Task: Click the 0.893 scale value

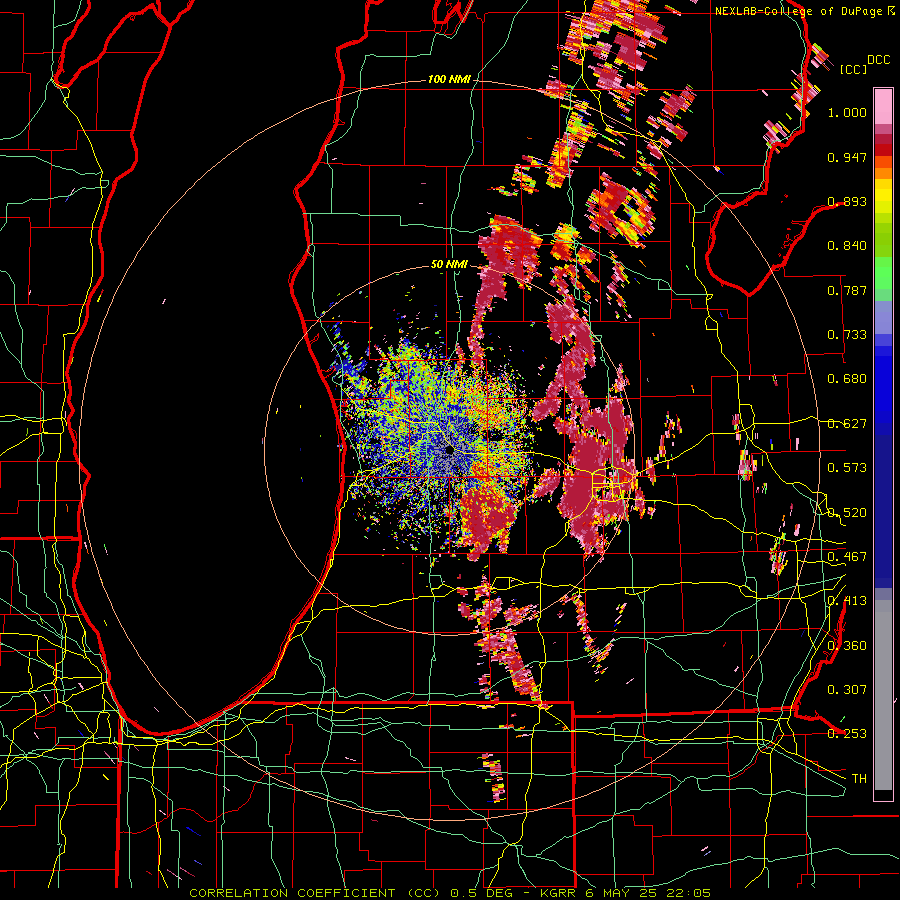Action: pyautogui.click(x=847, y=201)
